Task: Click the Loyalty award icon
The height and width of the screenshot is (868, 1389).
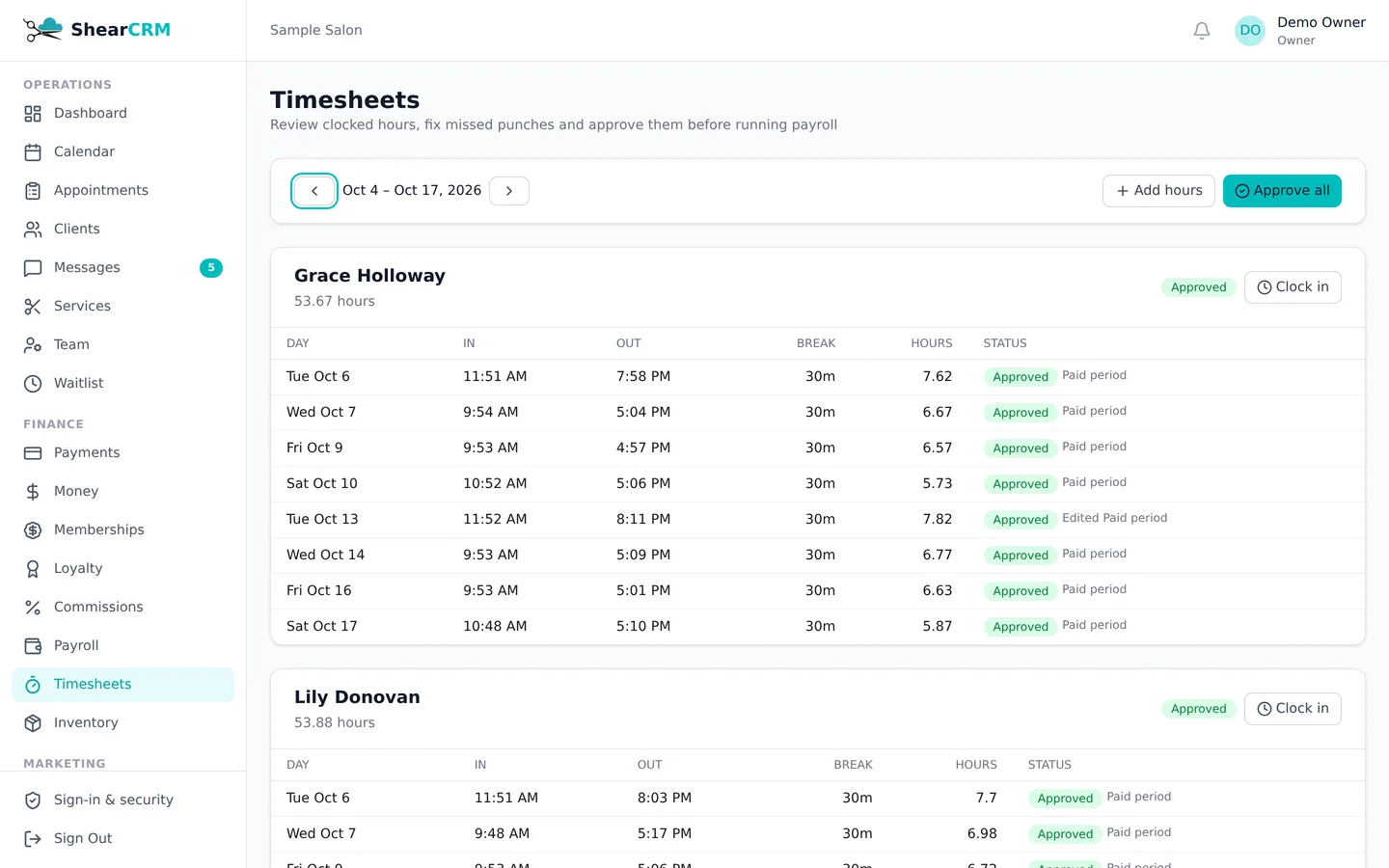Action: click(33, 569)
